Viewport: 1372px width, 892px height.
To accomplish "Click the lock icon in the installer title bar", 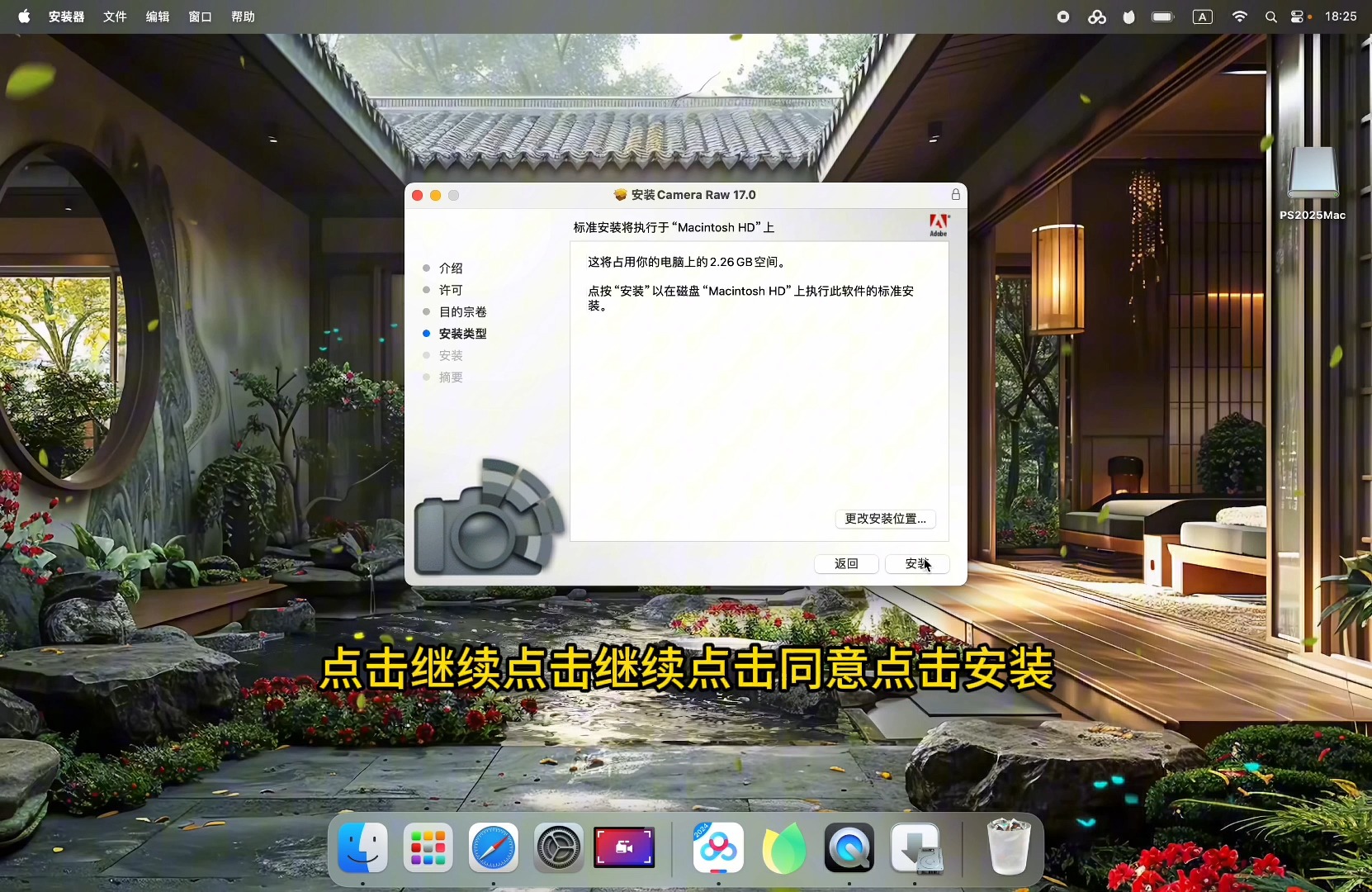I will tap(955, 195).
